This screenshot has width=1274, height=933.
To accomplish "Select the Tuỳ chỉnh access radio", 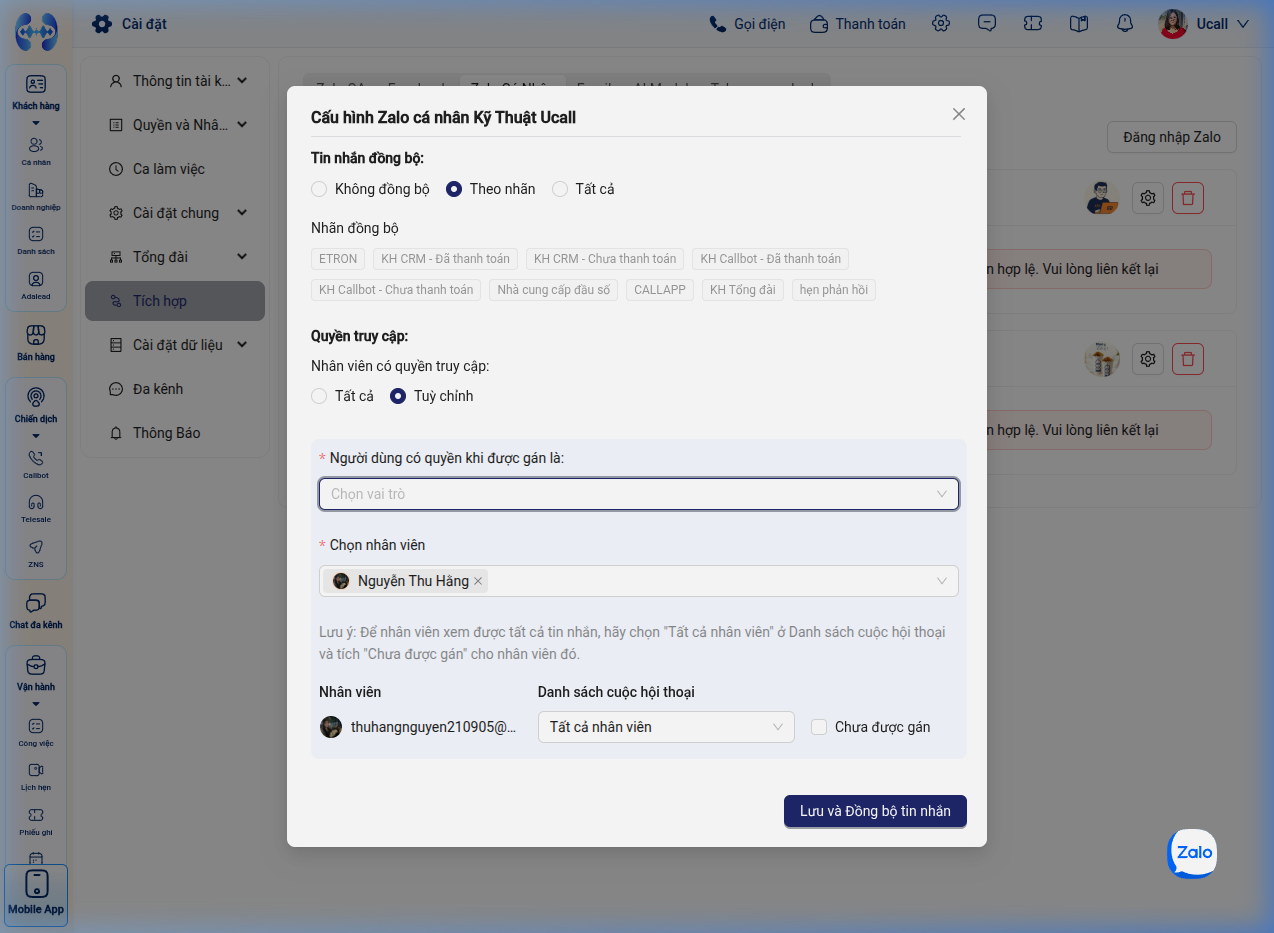I will click(398, 396).
